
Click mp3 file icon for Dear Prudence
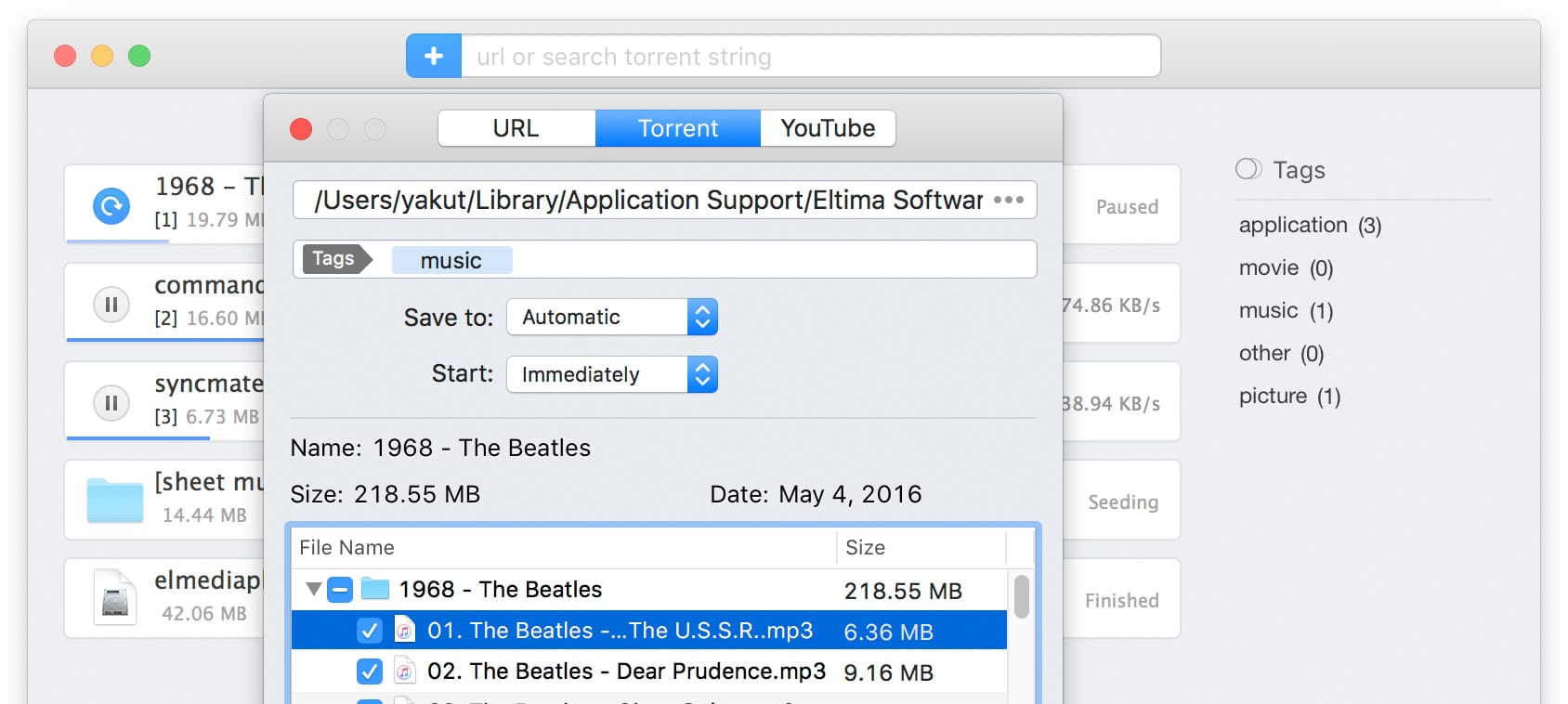click(x=404, y=671)
